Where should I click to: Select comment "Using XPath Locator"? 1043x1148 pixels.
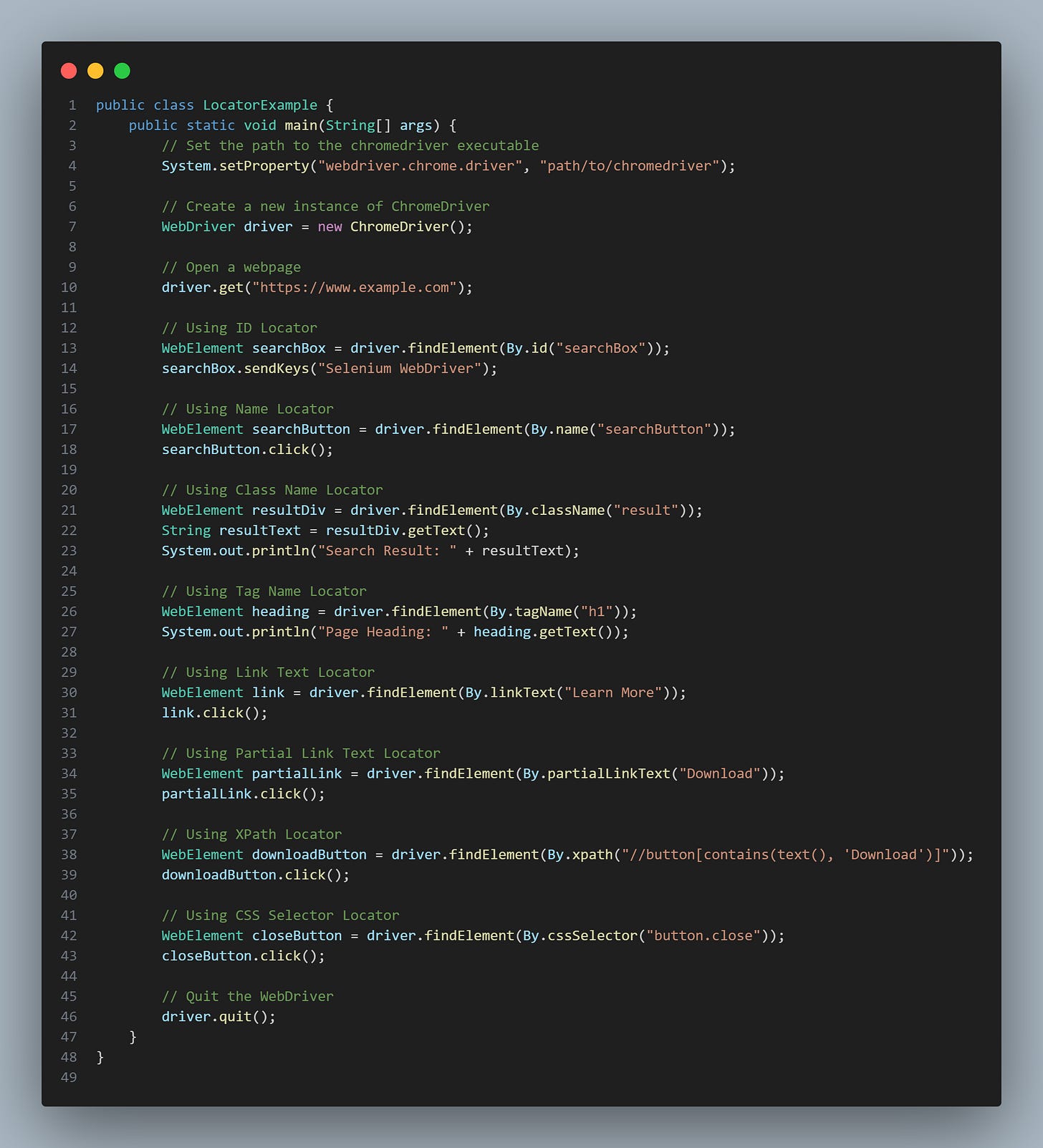(251, 834)
